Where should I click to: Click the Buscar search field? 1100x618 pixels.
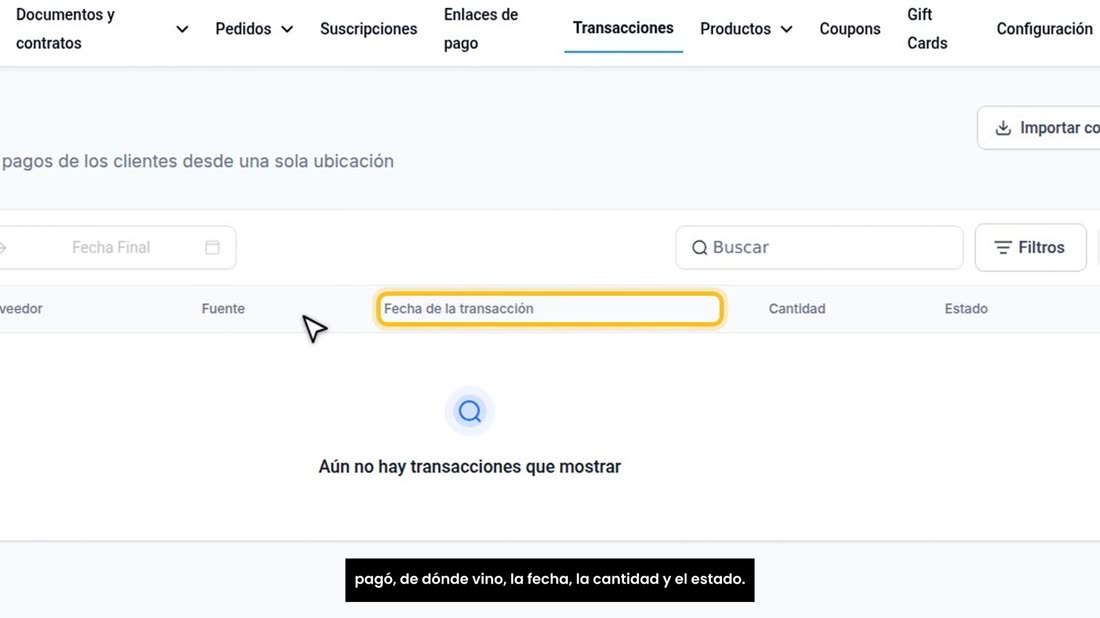pyautogui.click(x=819, y=248)
